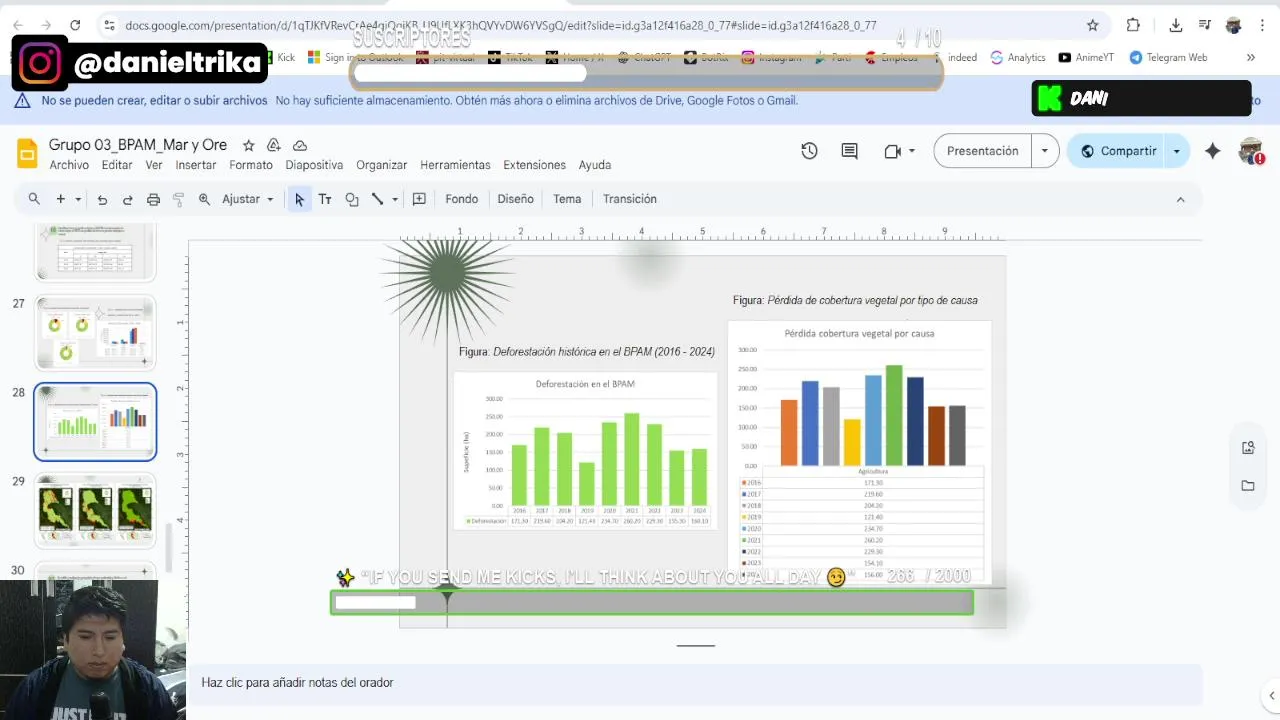Expand the video call dropdown arrow

point(912,151)
